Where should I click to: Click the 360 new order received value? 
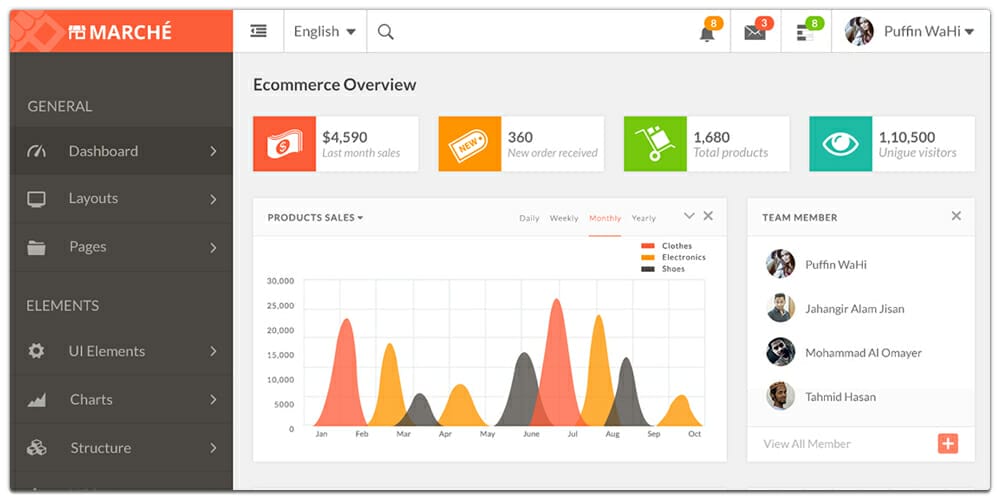click(x=520, y=137)
